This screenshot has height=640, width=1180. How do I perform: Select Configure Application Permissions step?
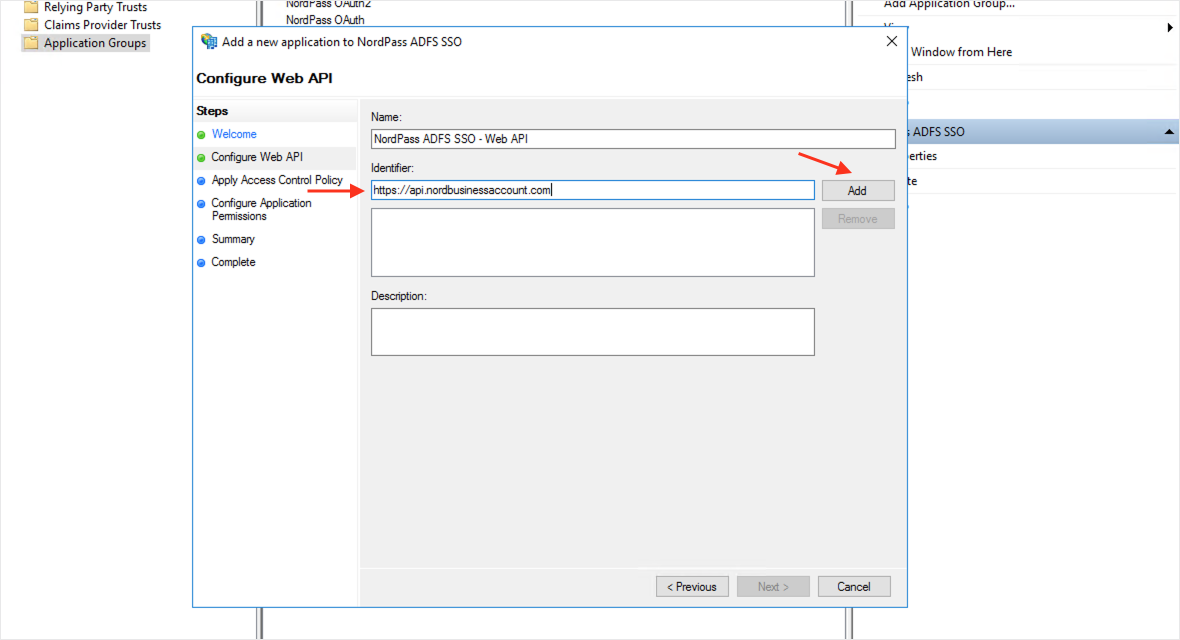tap(261, 209)
